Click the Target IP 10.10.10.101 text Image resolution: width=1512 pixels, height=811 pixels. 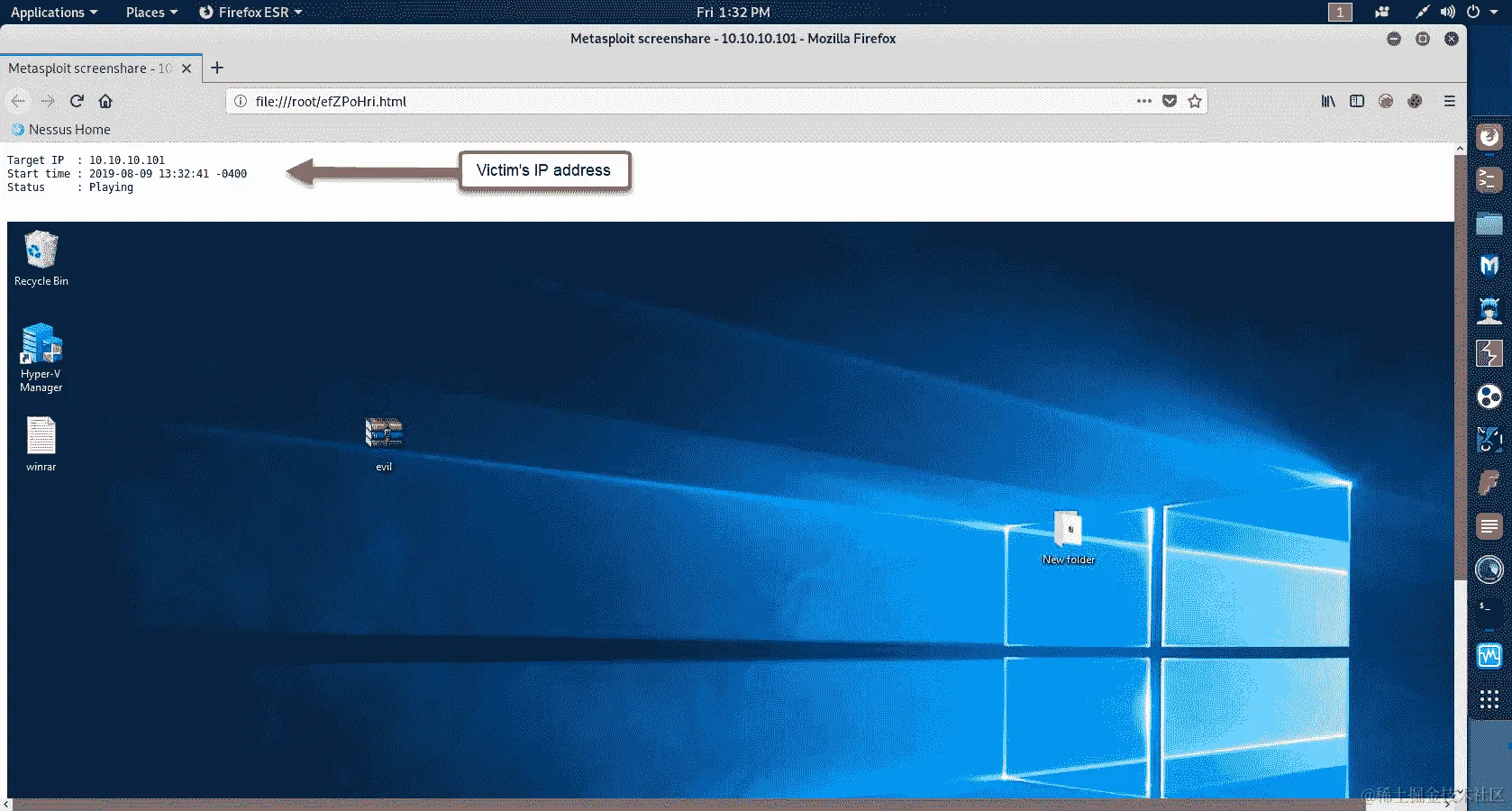tap(87, 160)
